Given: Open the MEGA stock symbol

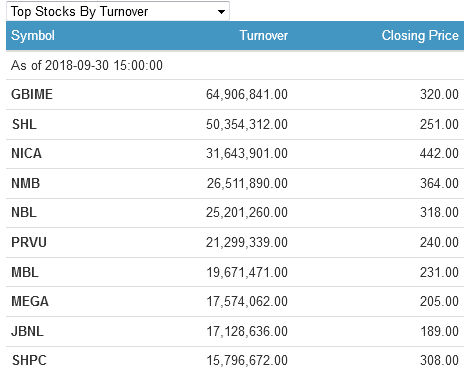Looking at the screenshot, I should click(x=30, y=301).
